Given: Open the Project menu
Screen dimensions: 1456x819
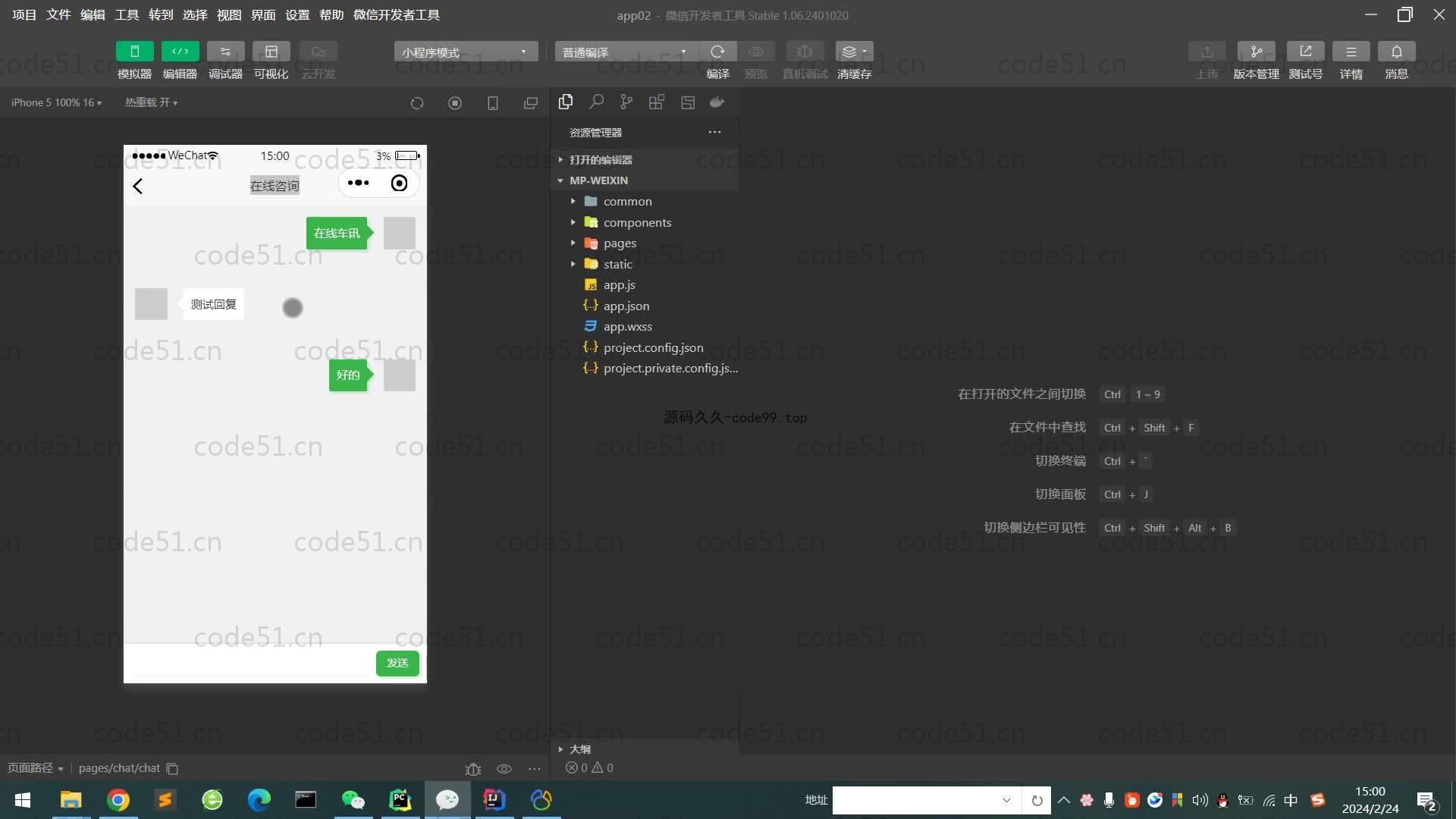Looking at the screenshot, I should point(24,15).
